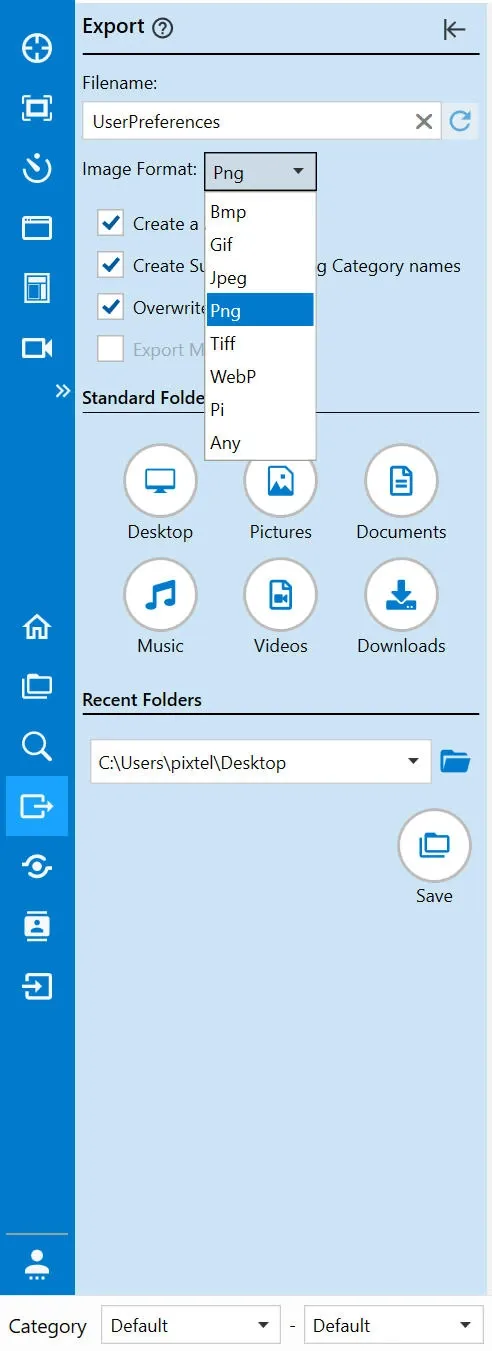Open the full-screen capture tool icon
This screenshot has width=492, height=1351.
click(37, 108)
